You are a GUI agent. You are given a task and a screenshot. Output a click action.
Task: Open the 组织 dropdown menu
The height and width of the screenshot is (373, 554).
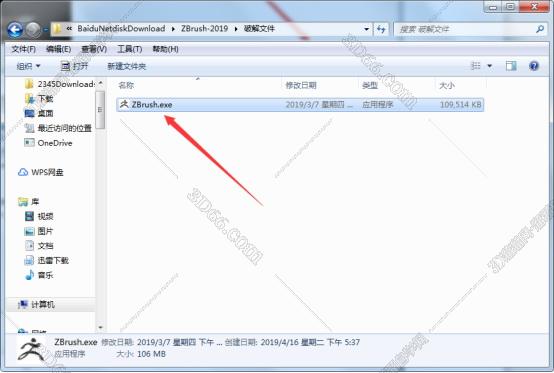(x=28, y=66)
